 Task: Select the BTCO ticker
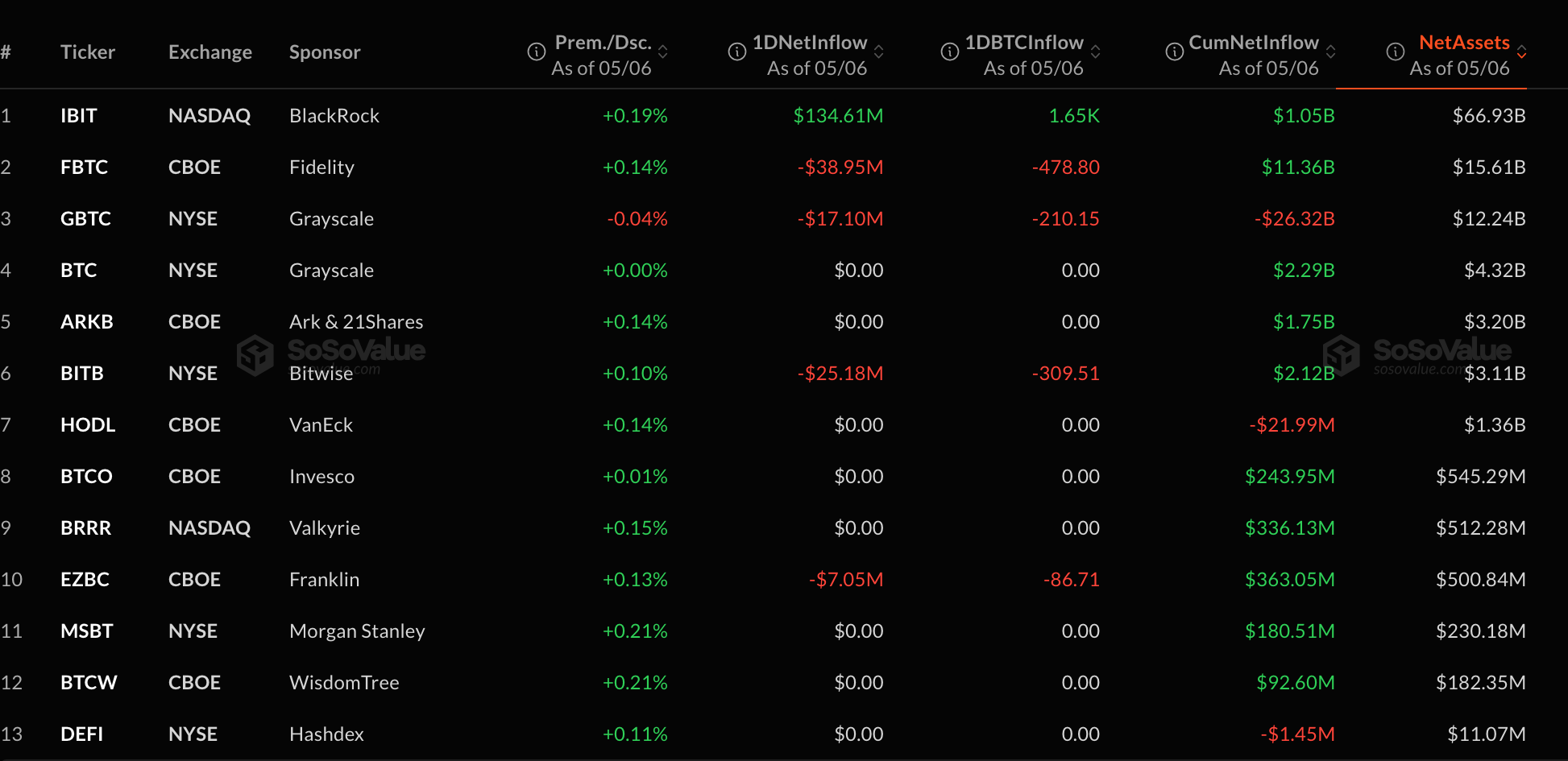point(86,477)
